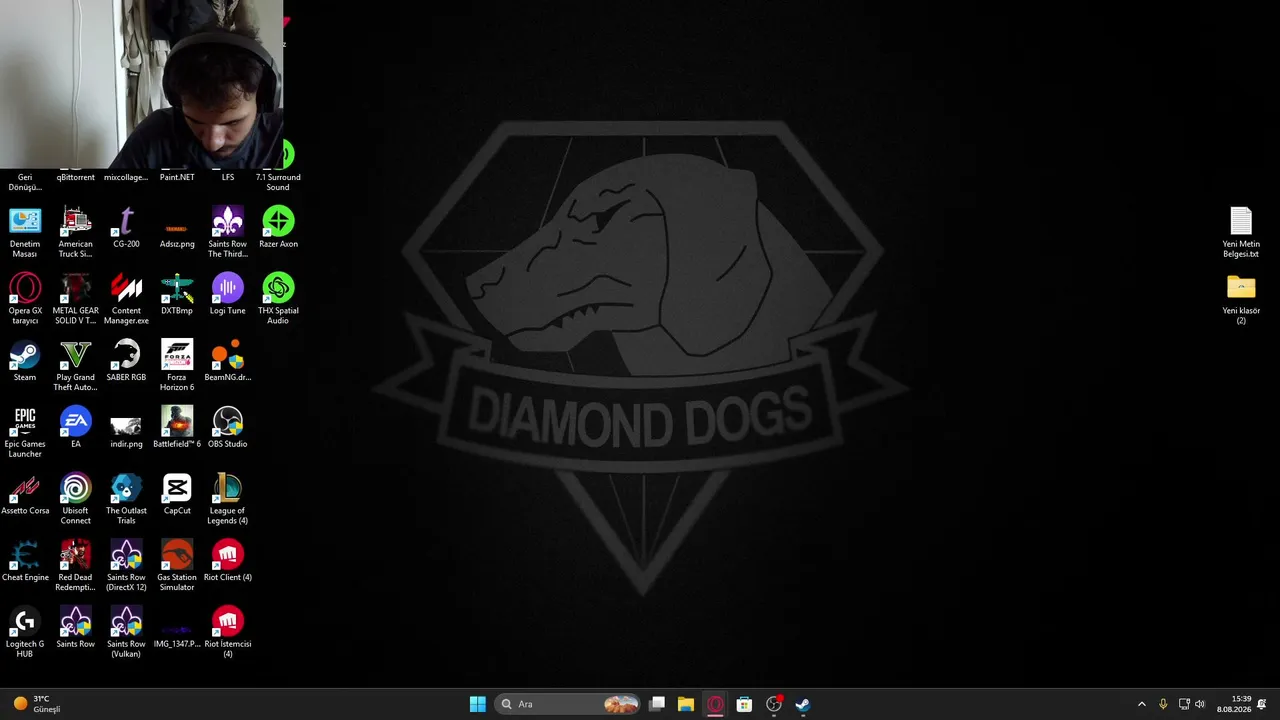Viewport: 1280px width, 720px height.
Task: Select the BeamNG.drive desktop shortcut
Action: click(228, 361)
